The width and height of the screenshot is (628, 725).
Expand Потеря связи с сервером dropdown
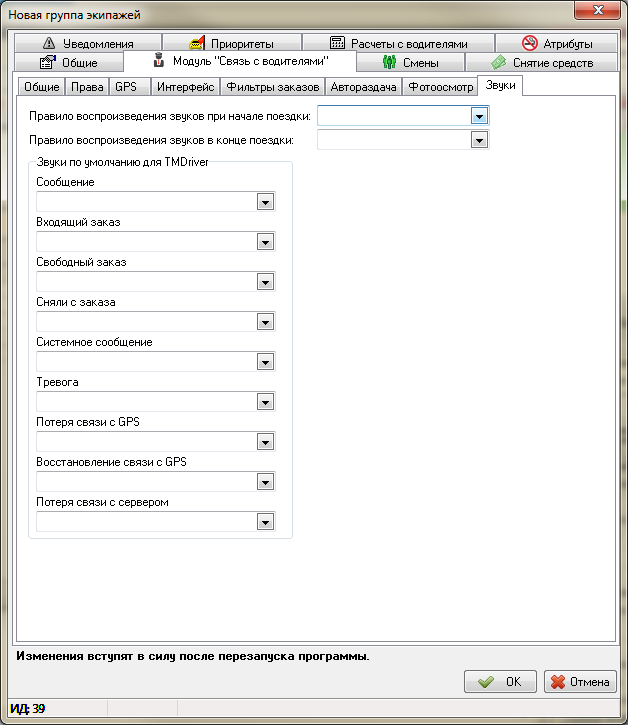[x=265, y=522]
